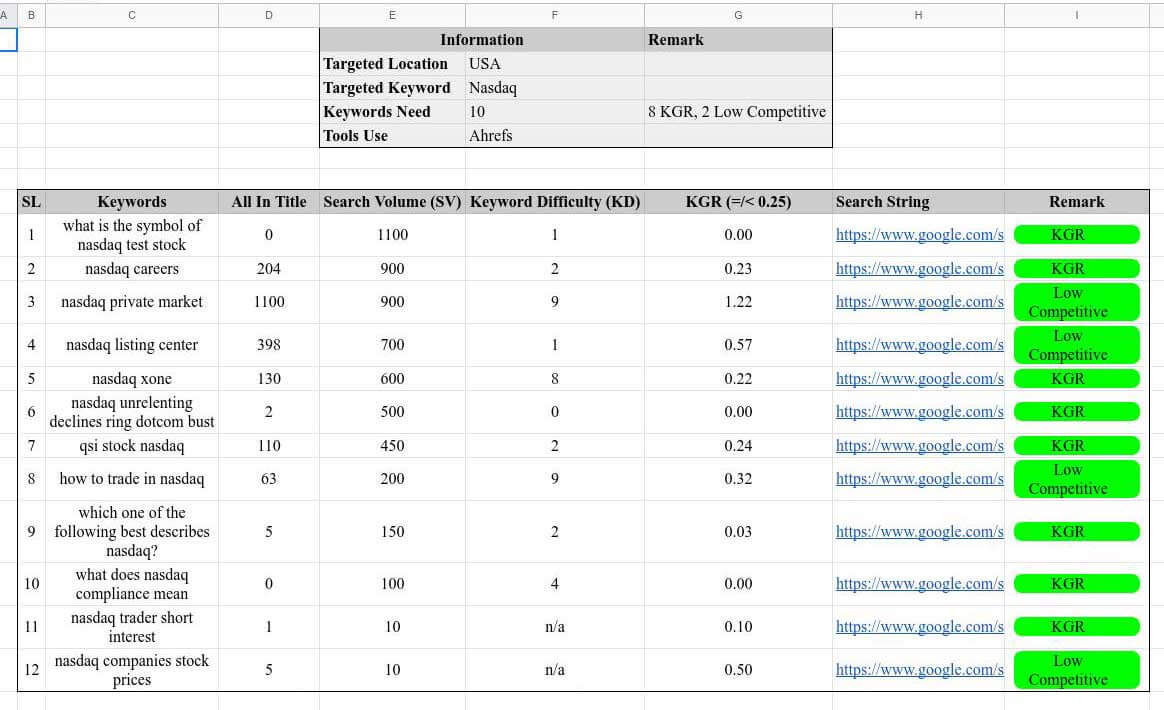Click the "Targeted Keyword" label cell
Image resolution: width=1164 pixels, height=710 pixels.
387,87
